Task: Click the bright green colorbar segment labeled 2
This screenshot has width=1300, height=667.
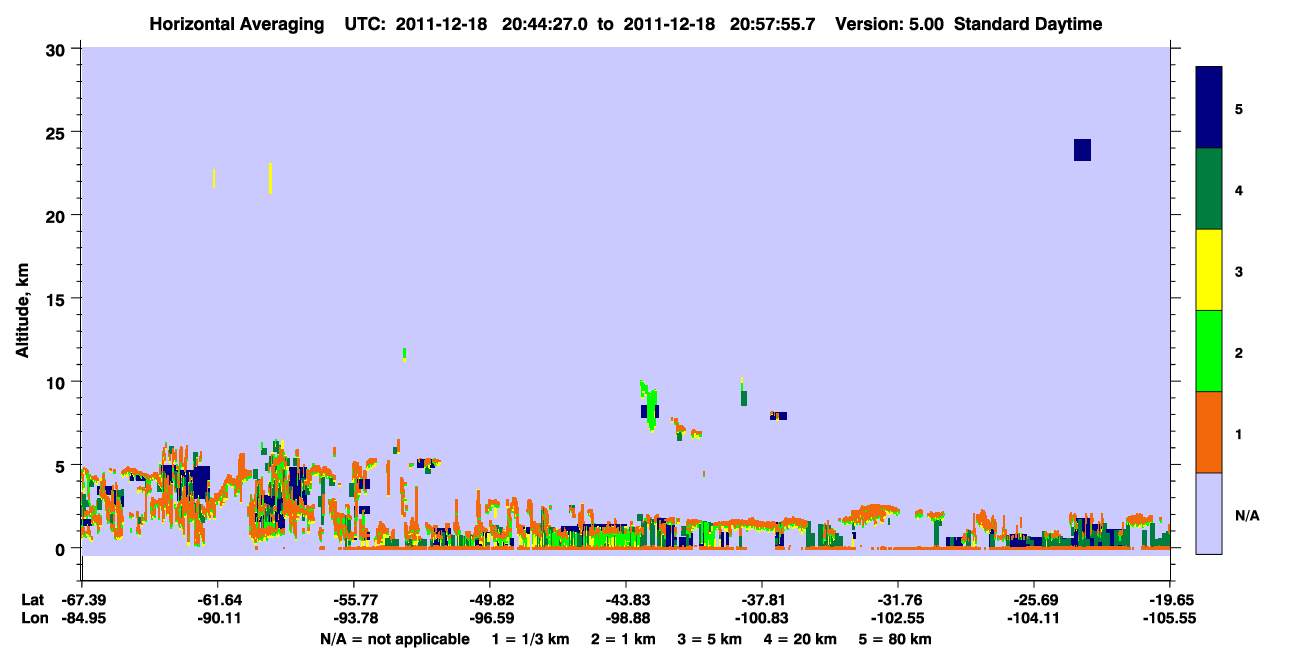Action: point(1209,351)
